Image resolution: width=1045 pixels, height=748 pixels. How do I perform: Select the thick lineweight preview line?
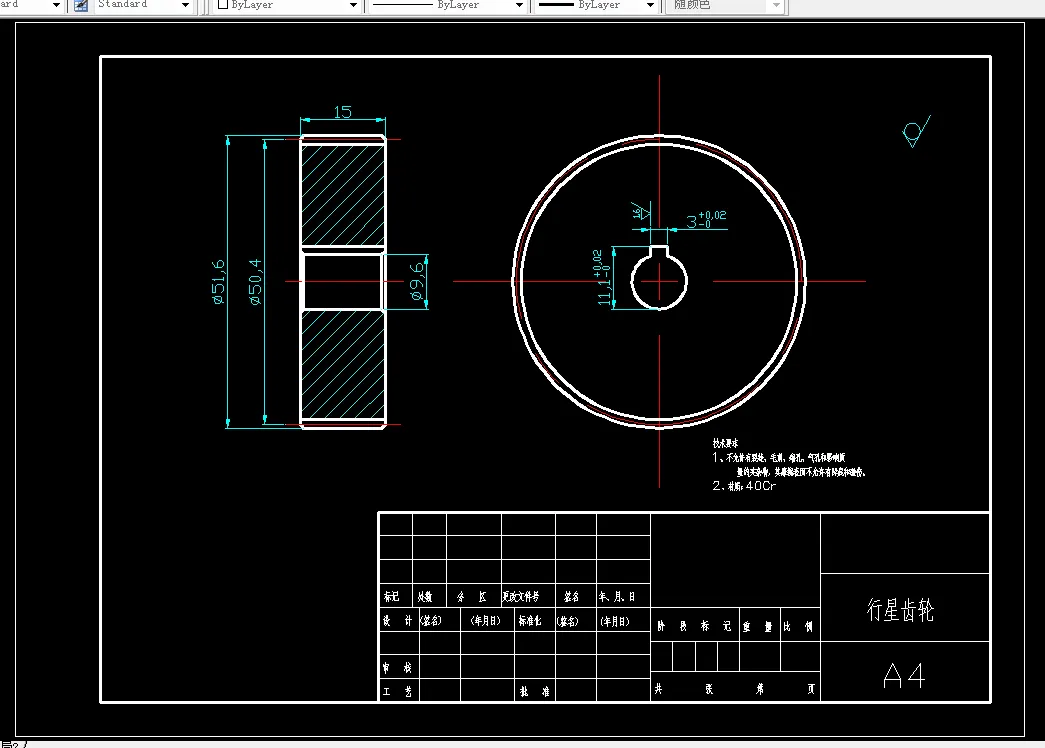tap(556, 5)
